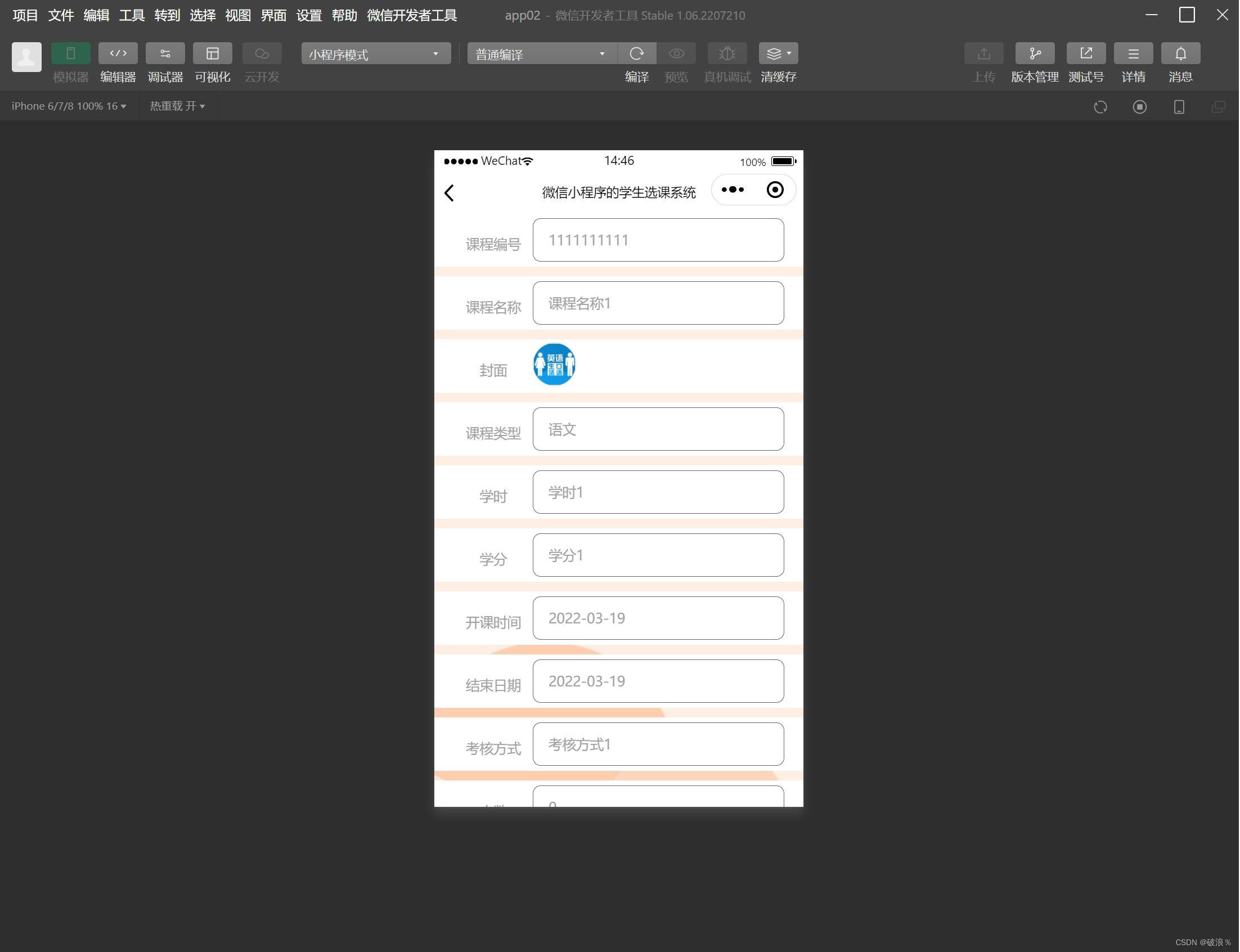Click the 考核方式 input field

point(659,744)
